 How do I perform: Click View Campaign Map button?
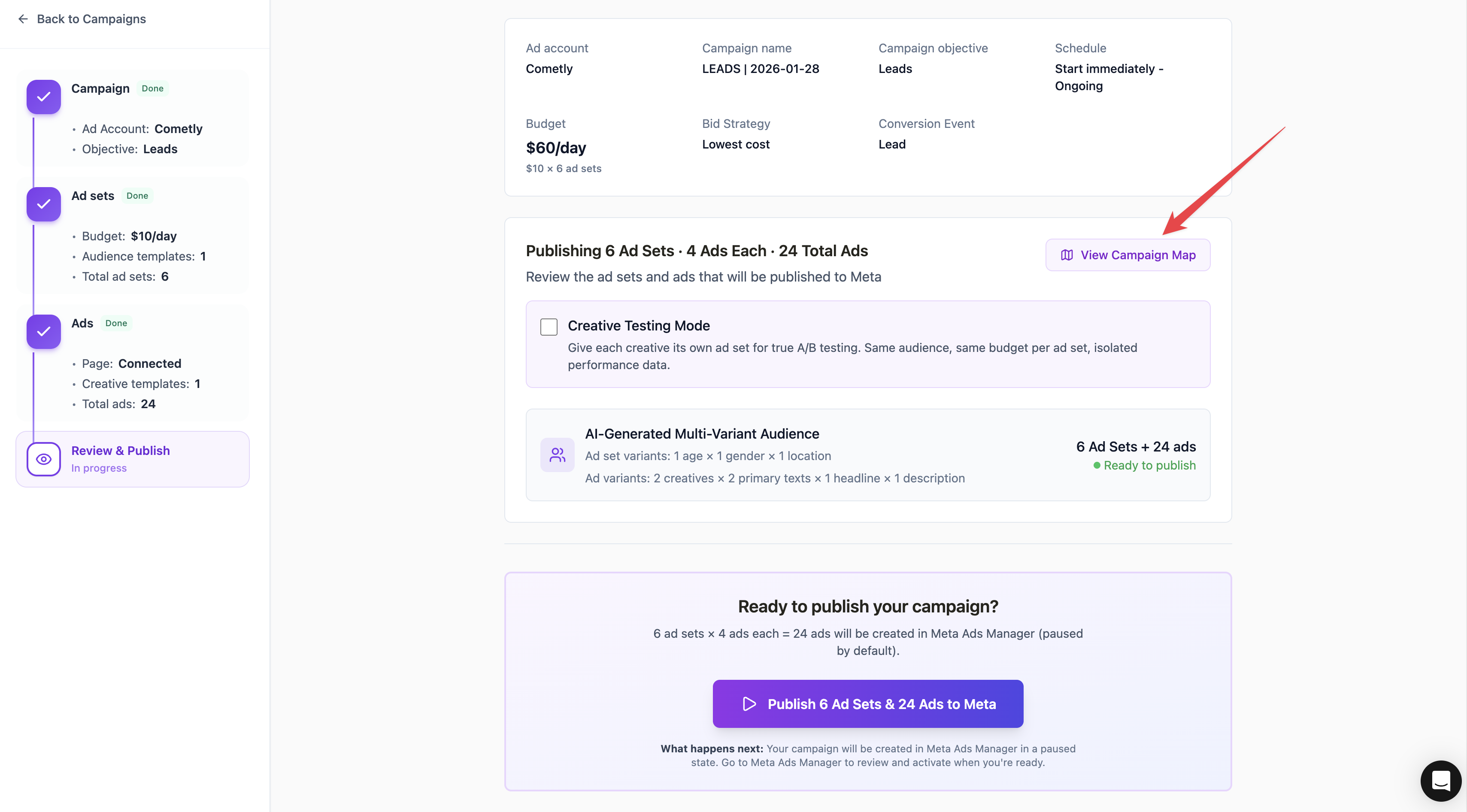click(x=1128, y=255)
